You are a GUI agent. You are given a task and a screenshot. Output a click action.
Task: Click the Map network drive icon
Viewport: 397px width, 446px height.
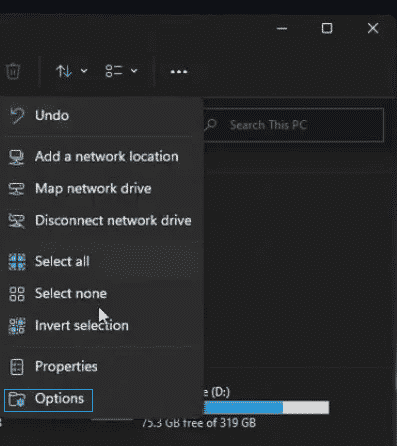(x=16, y=189)
